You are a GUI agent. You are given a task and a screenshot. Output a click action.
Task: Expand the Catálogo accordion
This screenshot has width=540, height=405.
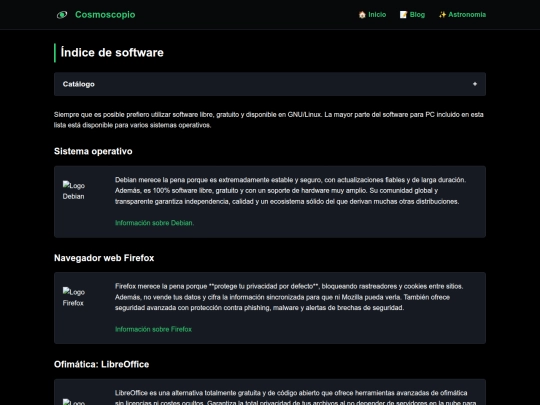[x=270, y=84]
